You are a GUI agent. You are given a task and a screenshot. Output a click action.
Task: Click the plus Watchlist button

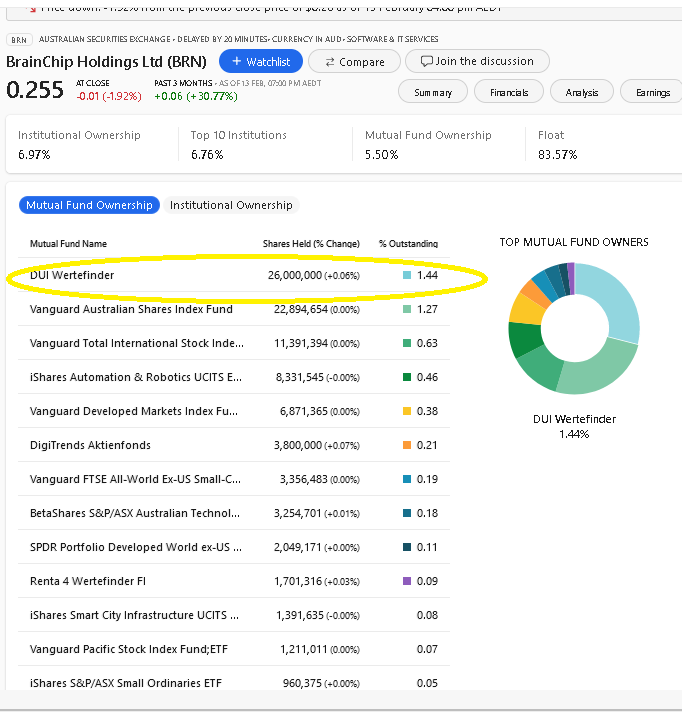[260, 61]
